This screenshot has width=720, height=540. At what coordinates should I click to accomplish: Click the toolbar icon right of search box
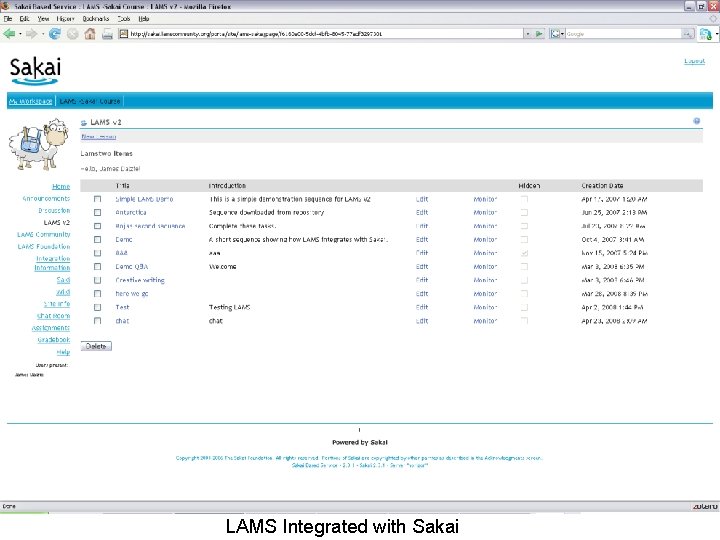click(706, 34)
